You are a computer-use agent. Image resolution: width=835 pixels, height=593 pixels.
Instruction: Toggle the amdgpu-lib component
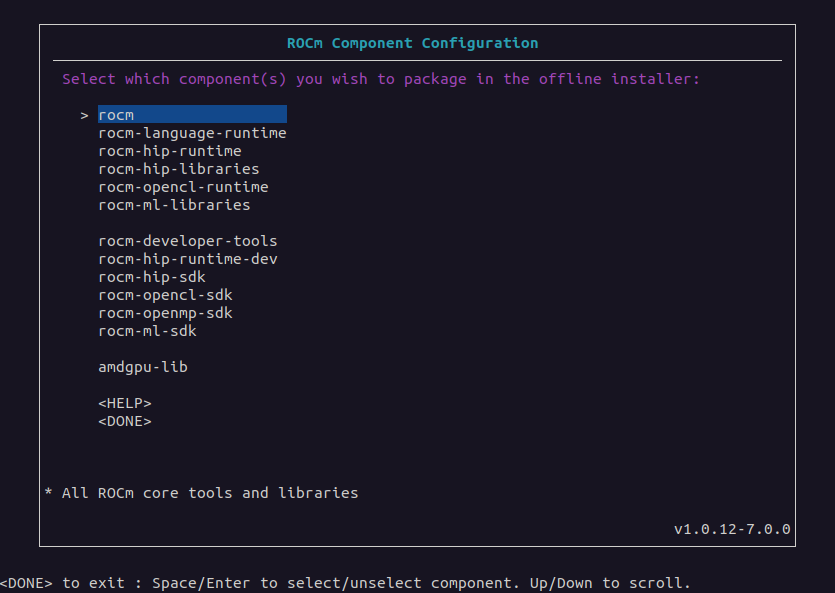coord(143,367)
